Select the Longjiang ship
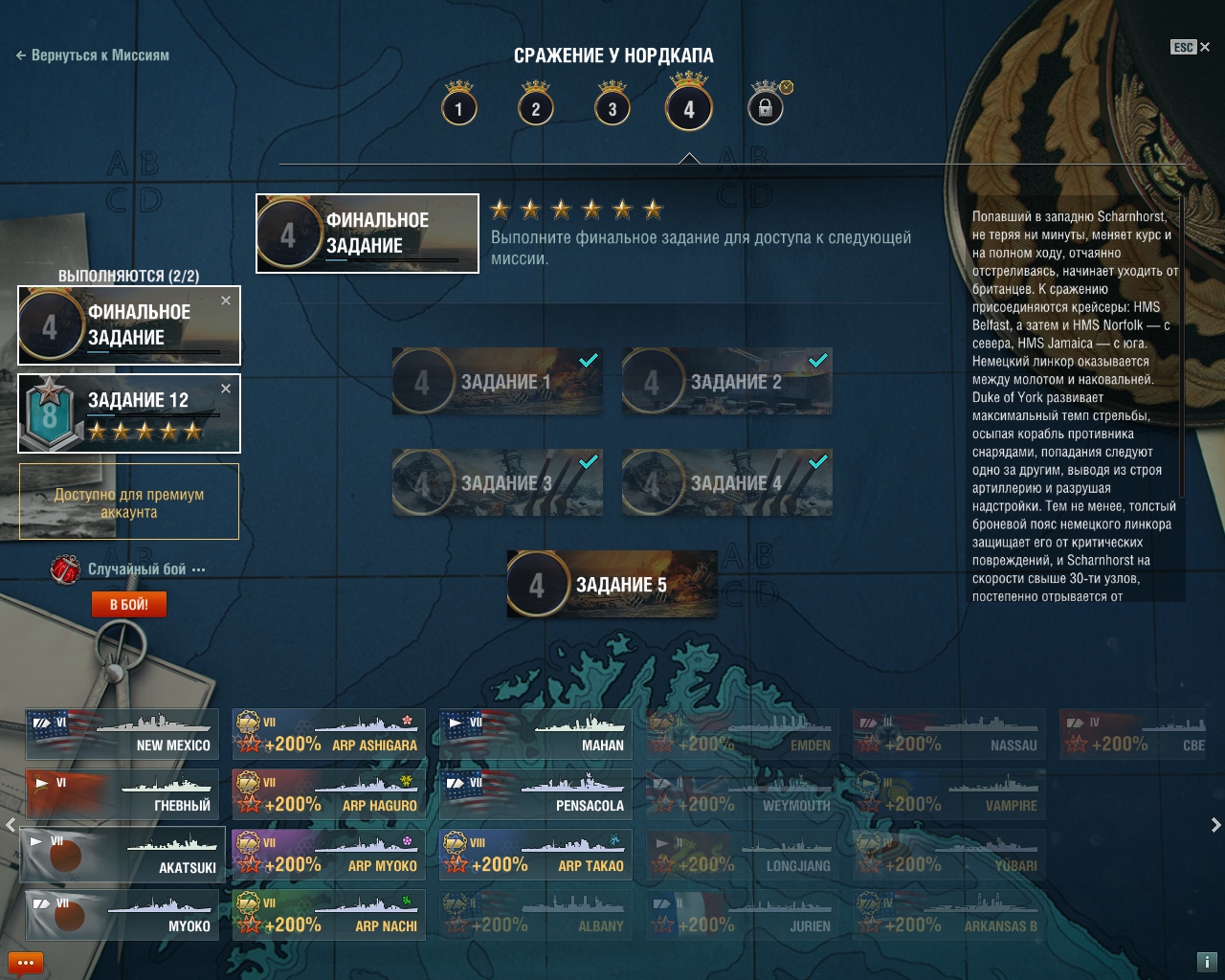The width and height of the screenshot is (1225, 980). pyautogui.click(x=743, y=855)
